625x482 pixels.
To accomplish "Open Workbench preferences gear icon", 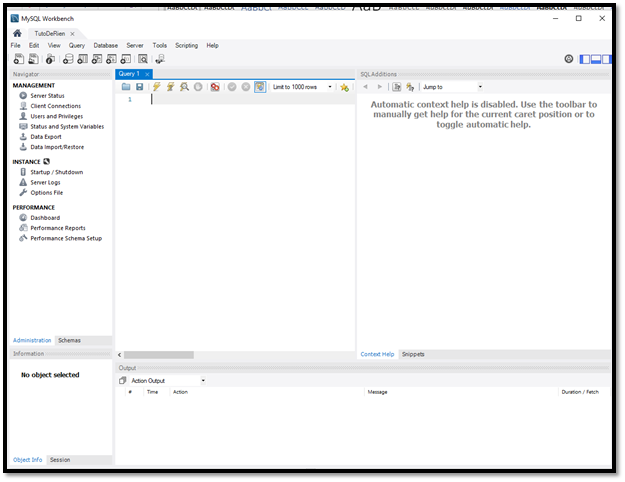I will 569,59.
